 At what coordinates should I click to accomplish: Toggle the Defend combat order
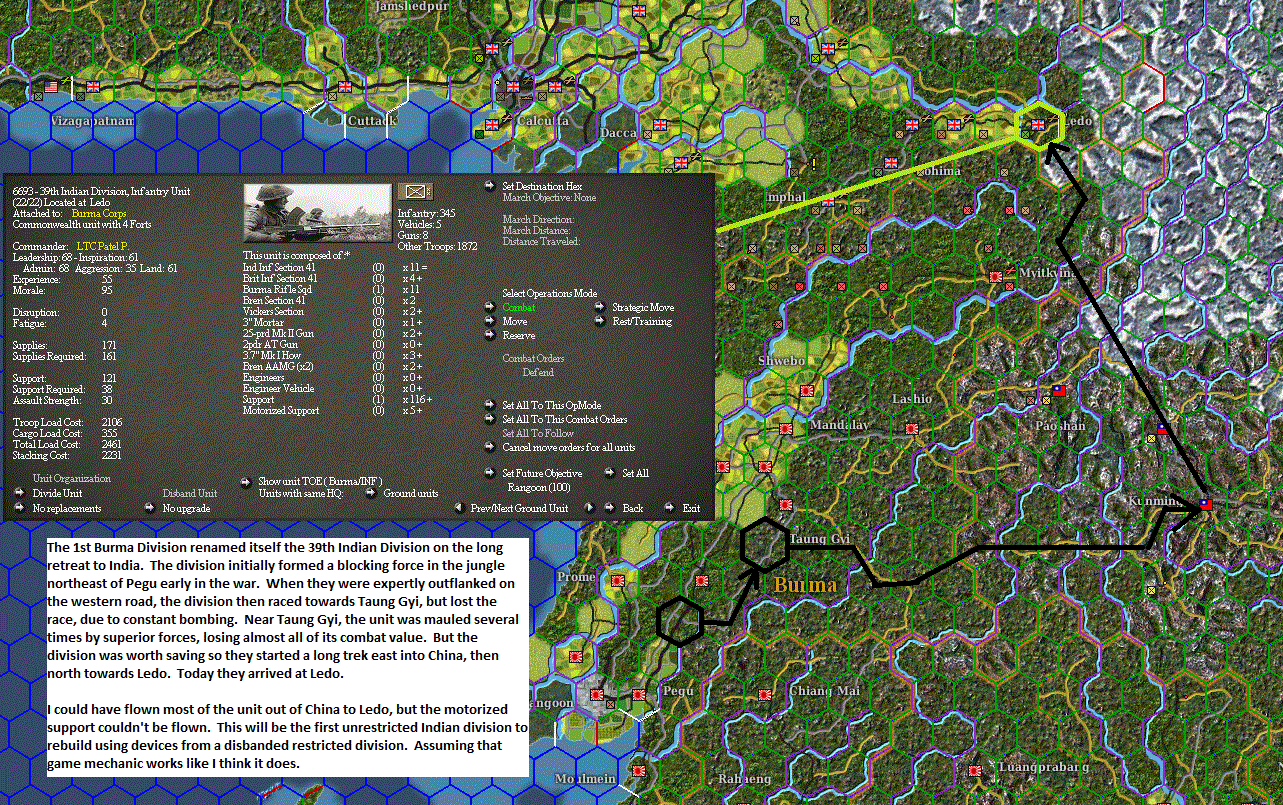[x=538, y=372]
